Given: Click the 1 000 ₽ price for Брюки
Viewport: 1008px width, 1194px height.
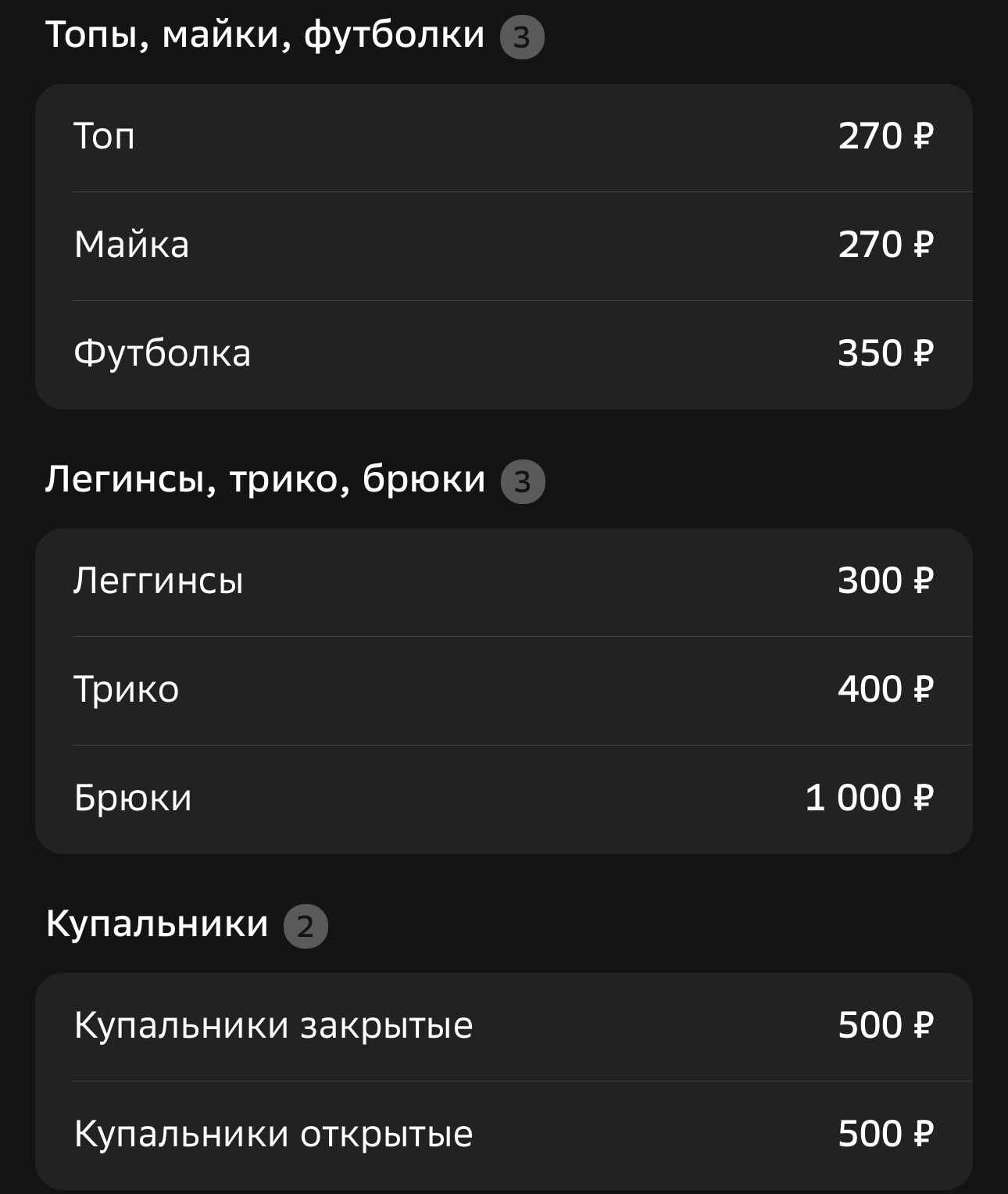Looking at the screenshot, I should tap(870, 799).
